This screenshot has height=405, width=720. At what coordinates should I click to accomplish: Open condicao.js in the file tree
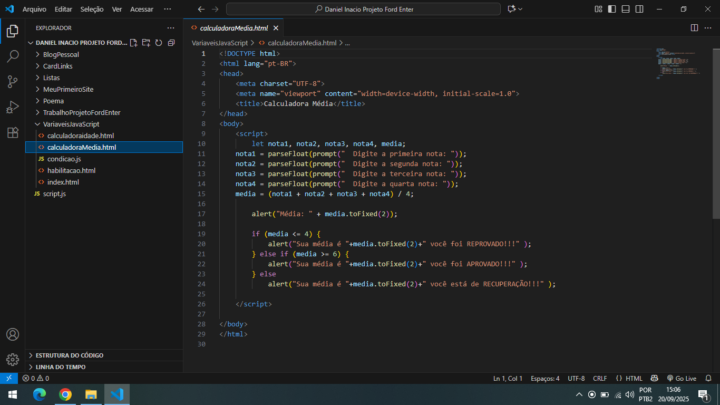(64, 159)
